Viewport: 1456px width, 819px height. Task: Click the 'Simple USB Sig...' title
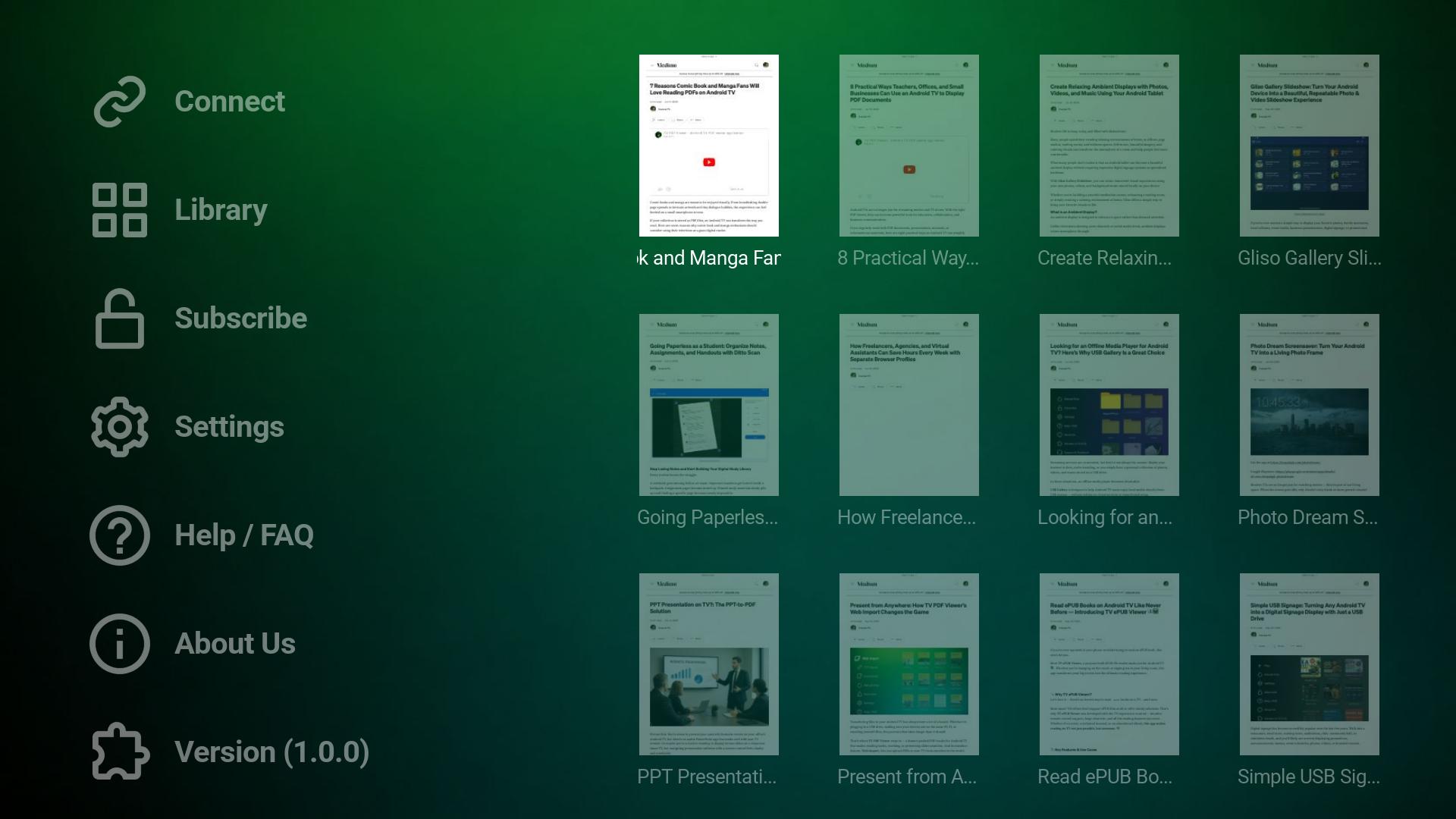pos(1309,777)
